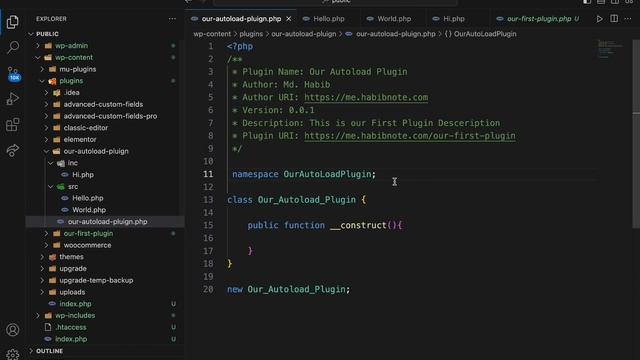Expand the mu-plugins folder
The height and width of the screenshot is (360, 640).
click(x=42, y=69)
